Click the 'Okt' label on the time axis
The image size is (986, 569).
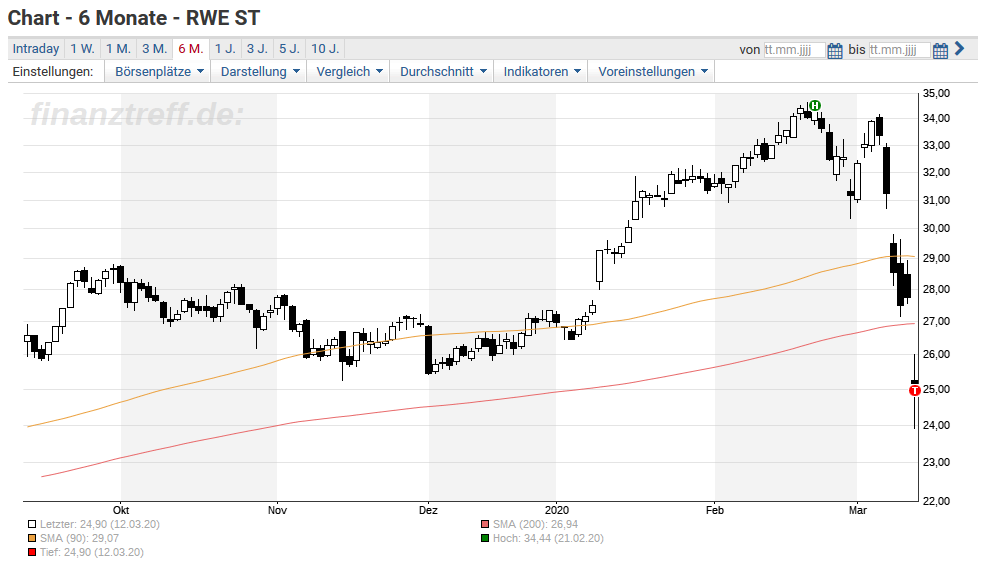[x=121, y=510]
